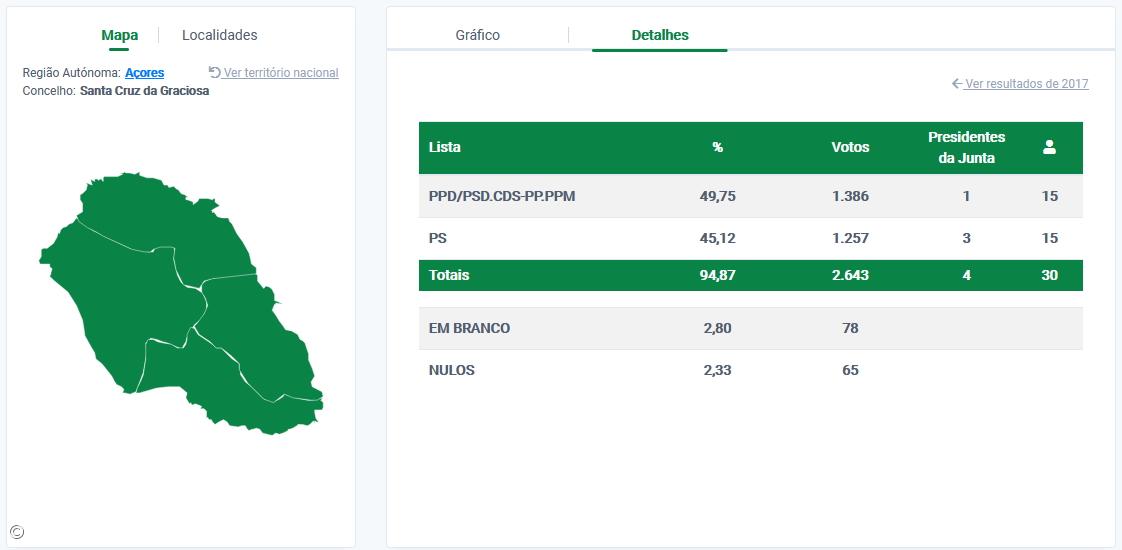Click the left arrow icon before Ver resultados de 2017
1122x550 pixels.
(957, 84)
